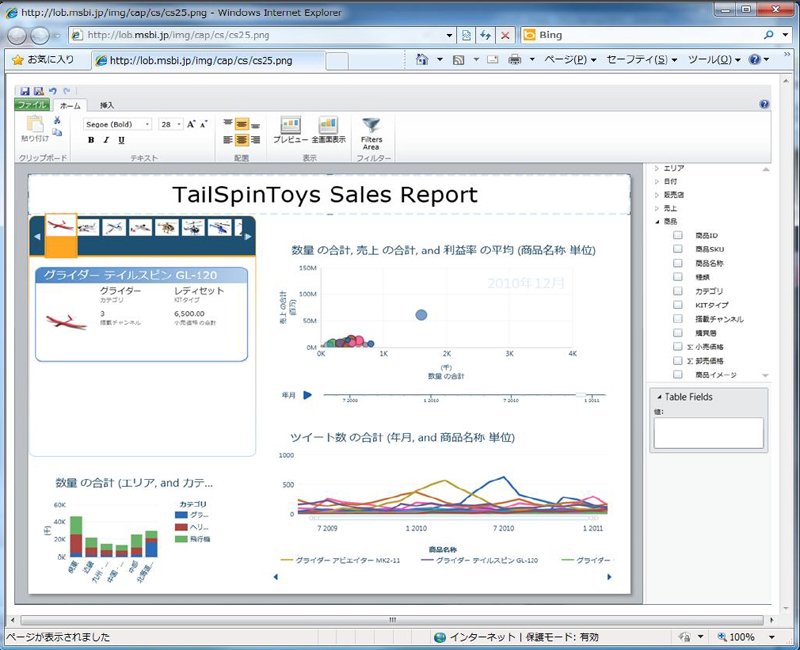Align text right in 配置 group
The width and height of the screenshot is (800, 650).
point(256,139)
